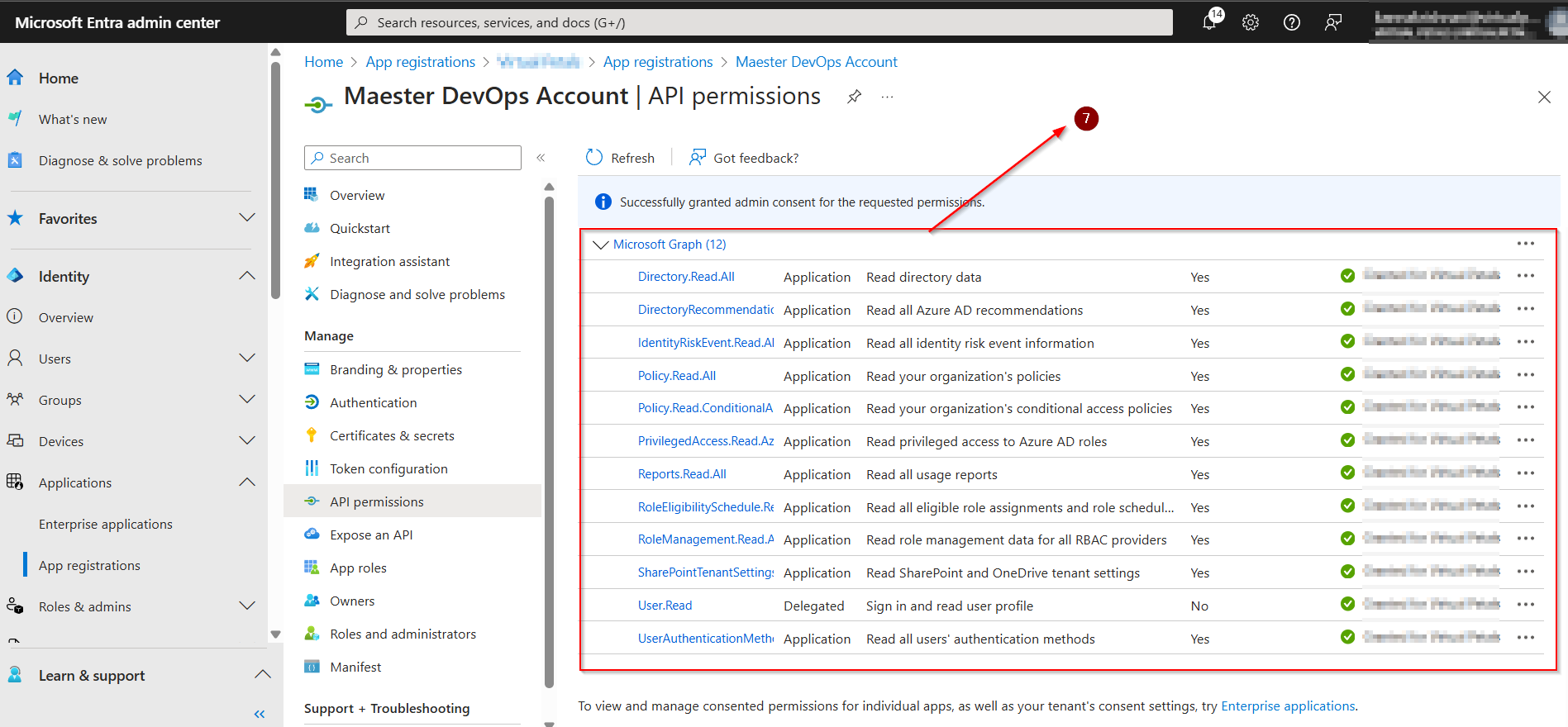Open the blade's more options ellipsis
Screen dimensions: 1568x727
pyautogui.click(x=888, y=97)
